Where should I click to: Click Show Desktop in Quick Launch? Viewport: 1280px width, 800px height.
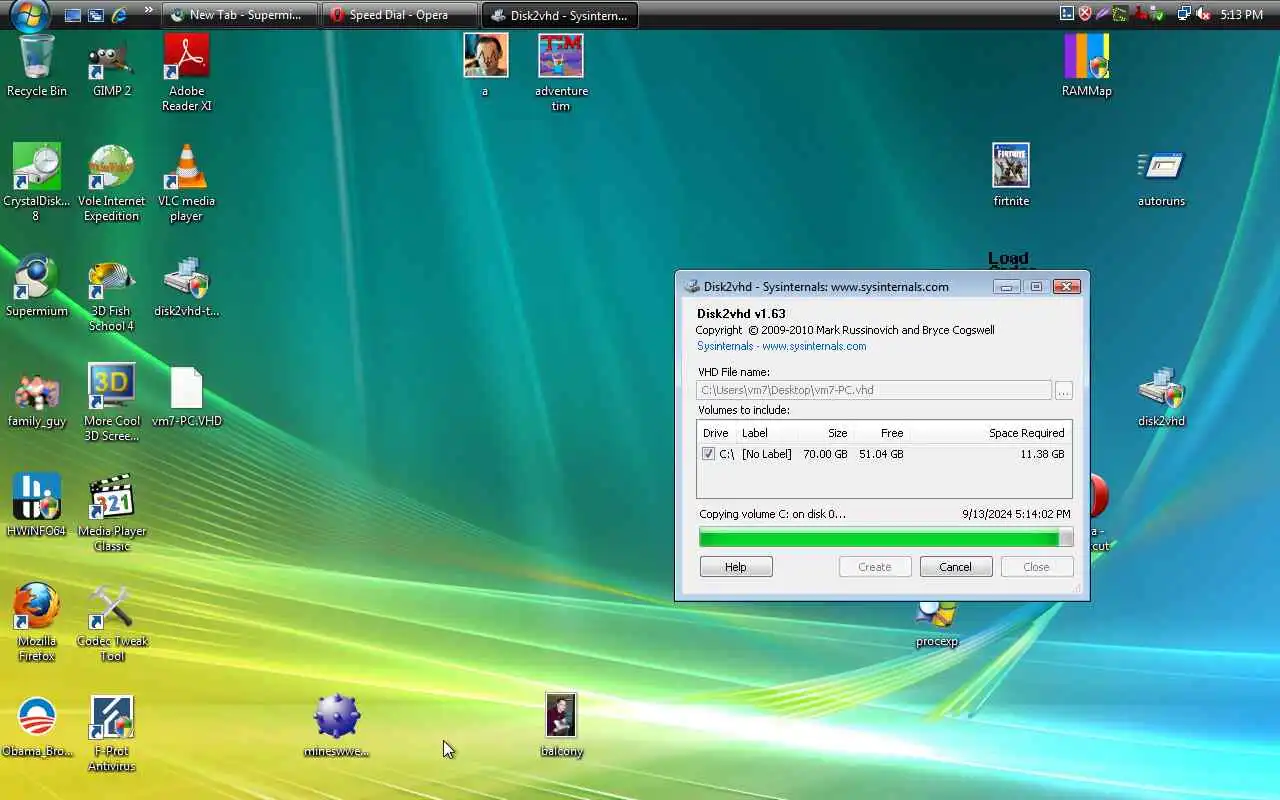72,15
